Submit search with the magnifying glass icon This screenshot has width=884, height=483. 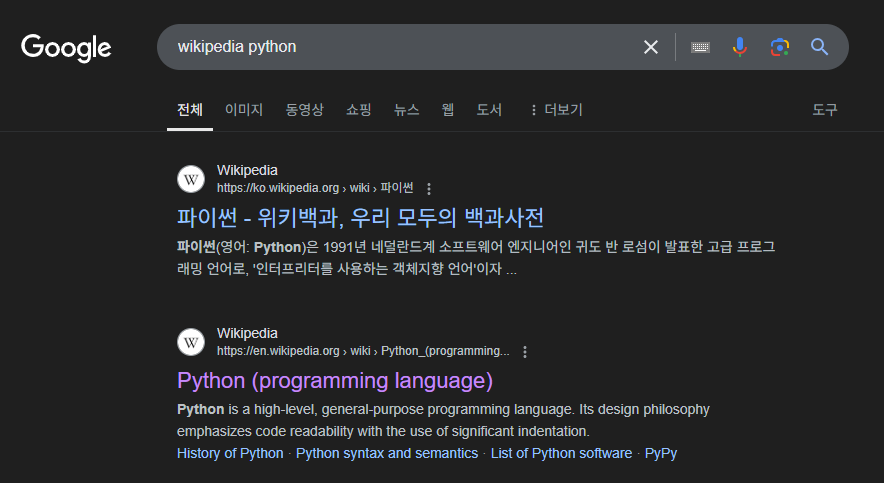(x=819, y=47)
